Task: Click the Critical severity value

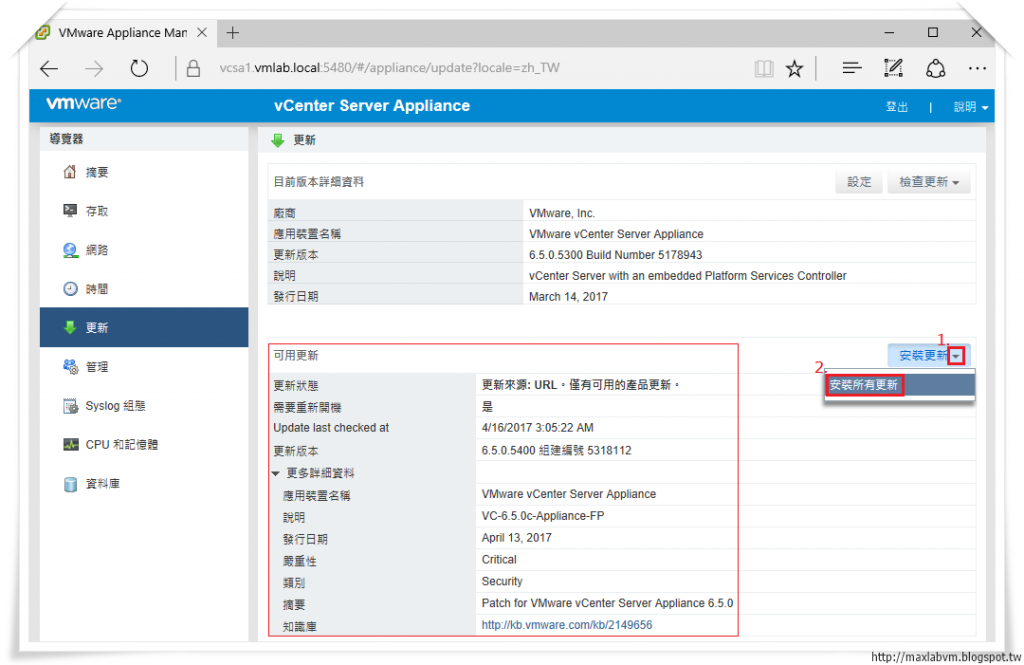Action: 499,559
